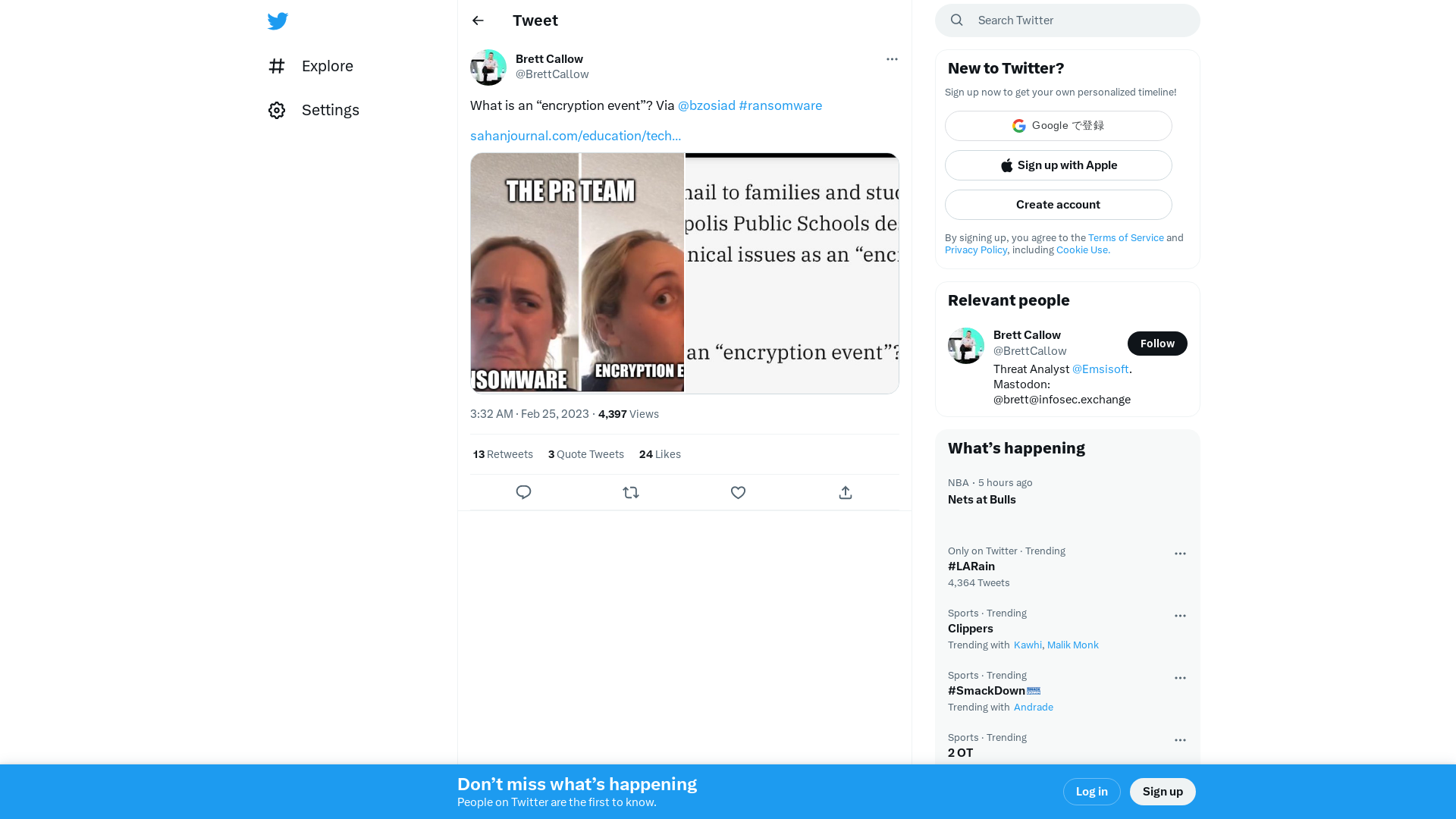Screen dimensions: 1456x819
Task: Open Brett Callow's avatar in Relevant people
Action: 966,346
